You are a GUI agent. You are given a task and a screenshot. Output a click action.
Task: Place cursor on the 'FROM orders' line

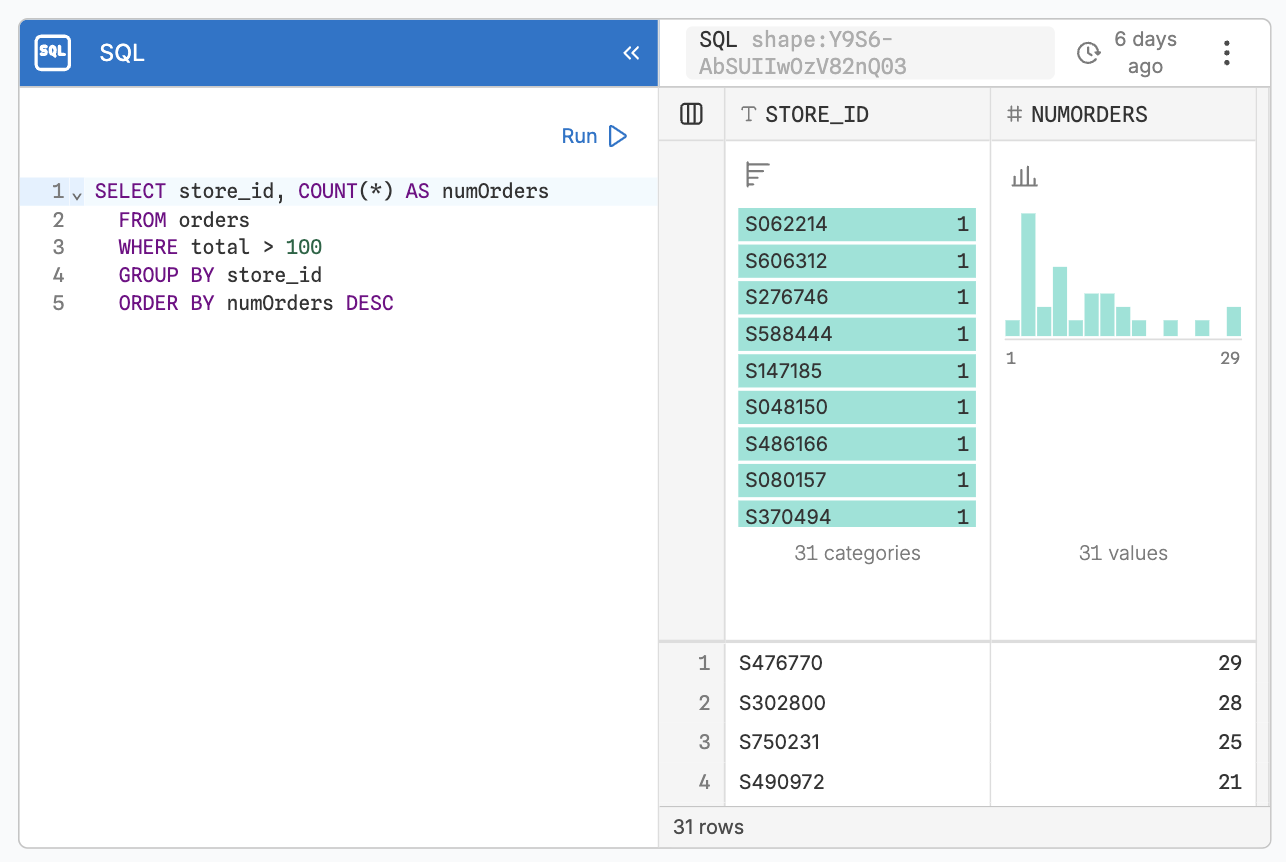(184, 220)
